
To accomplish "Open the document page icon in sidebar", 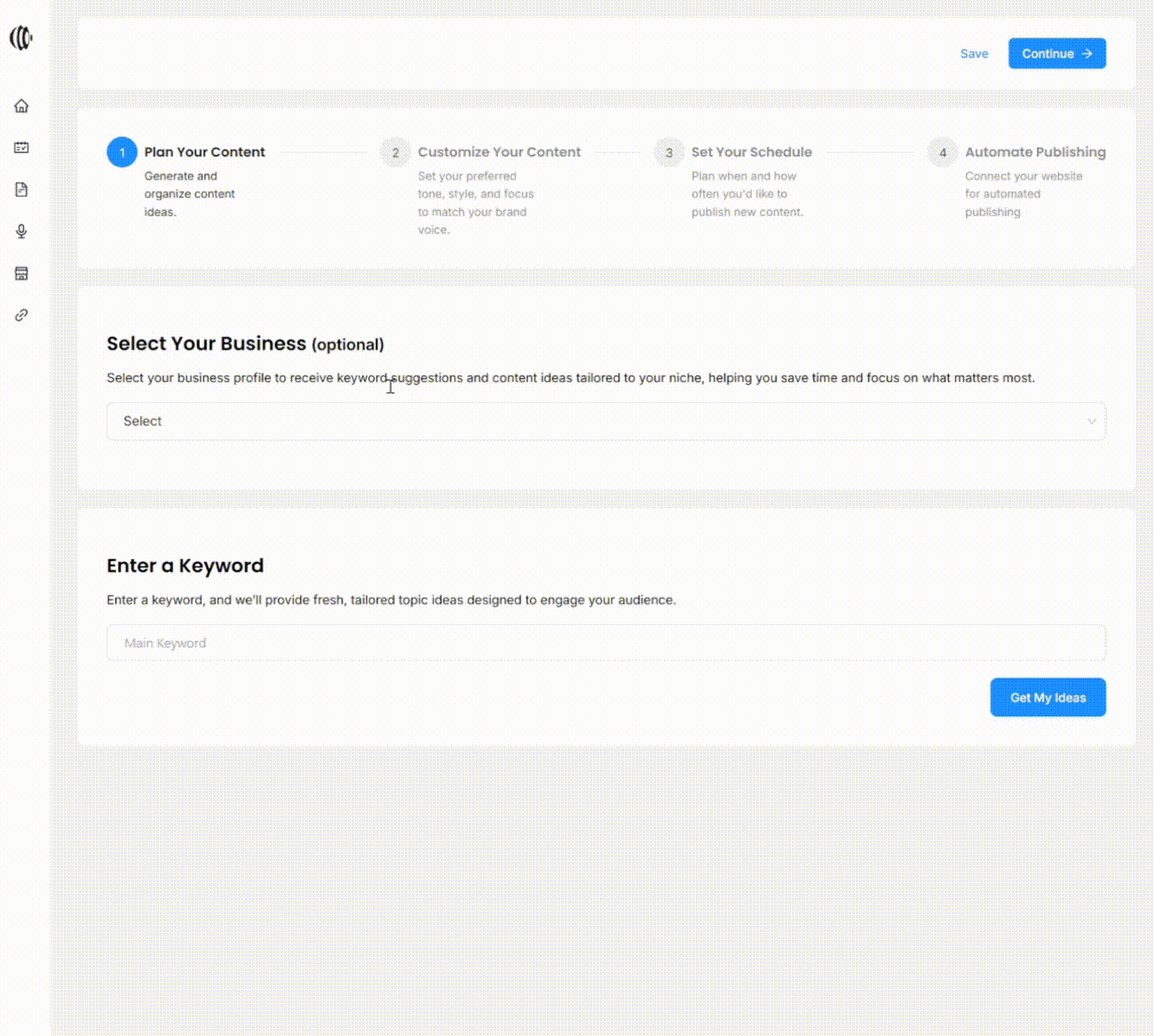I will pyautogui.click(x=21, y=190).
